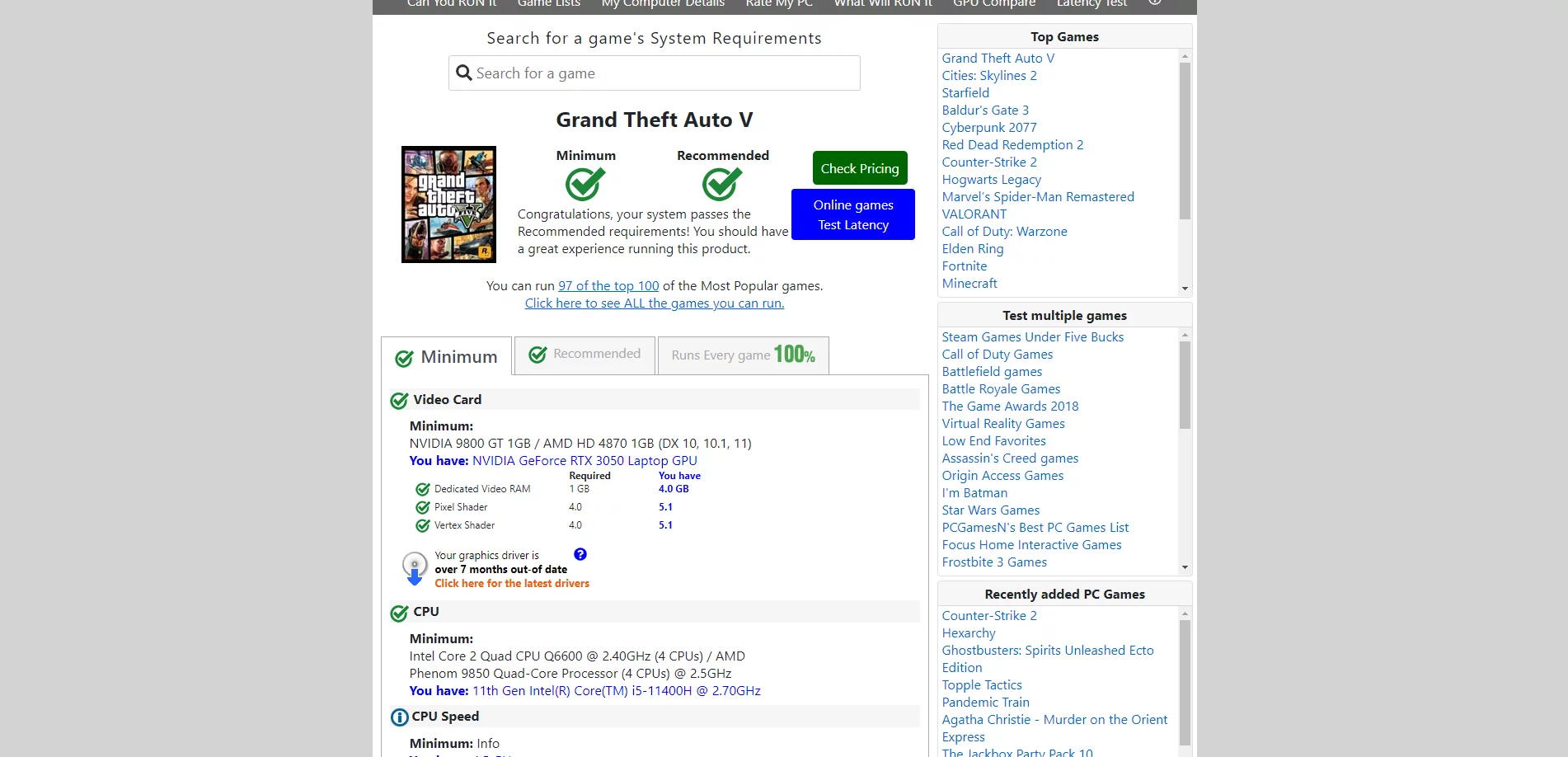The width and height of the screenshot is (1568, 757).
Task: Open VALORANT in Top Games
Action: tap(974, 214)
